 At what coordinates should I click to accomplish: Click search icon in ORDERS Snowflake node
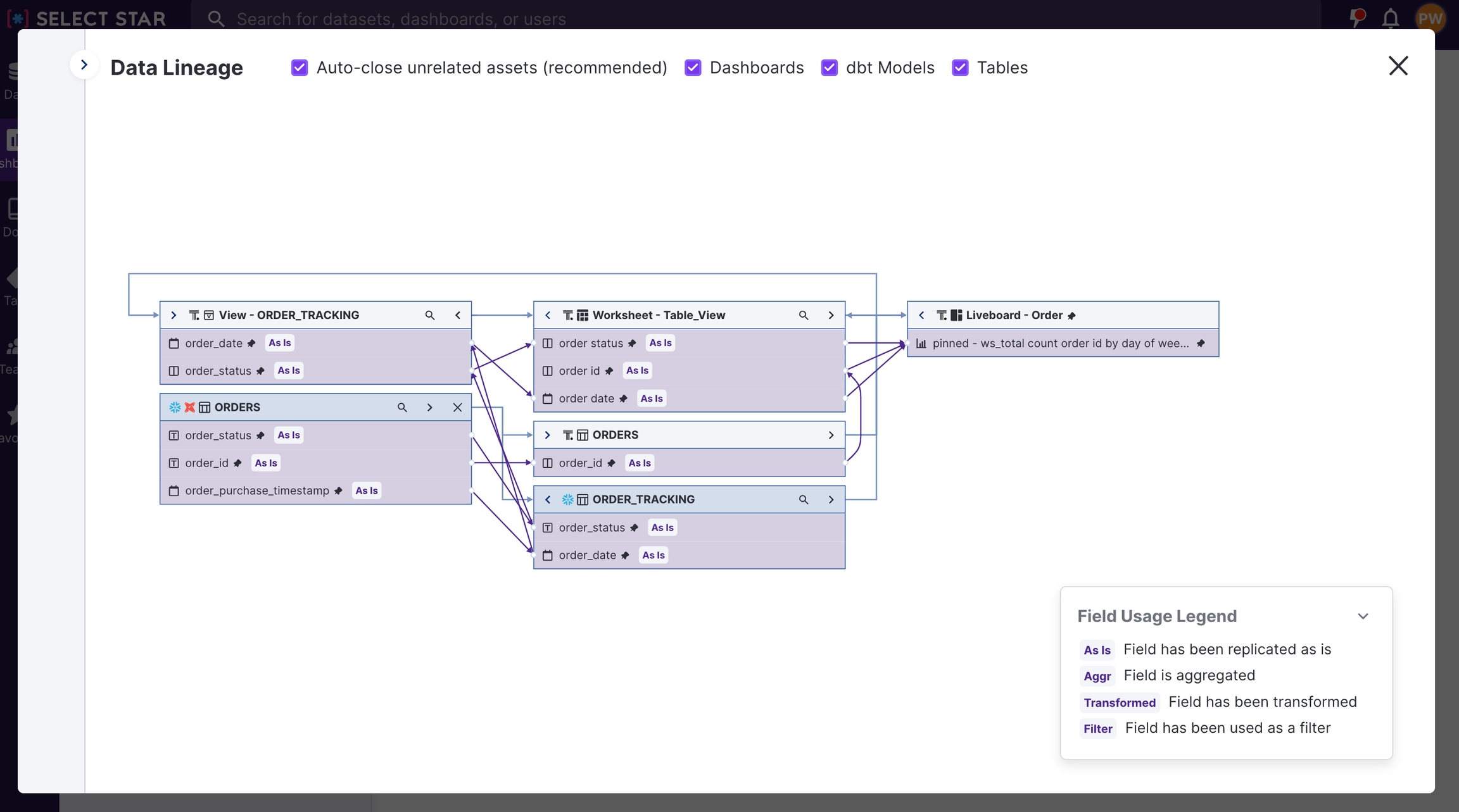pos(402,408)
